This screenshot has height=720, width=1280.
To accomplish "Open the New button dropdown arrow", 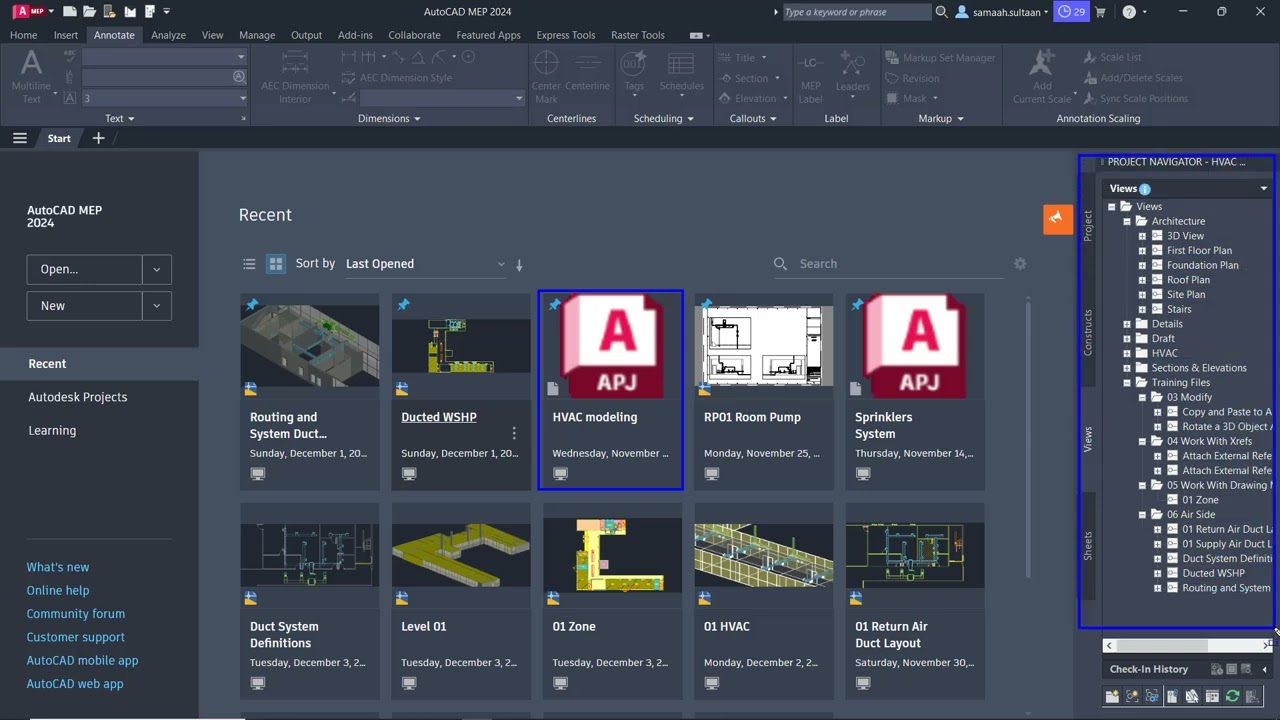I will [157, 306].
